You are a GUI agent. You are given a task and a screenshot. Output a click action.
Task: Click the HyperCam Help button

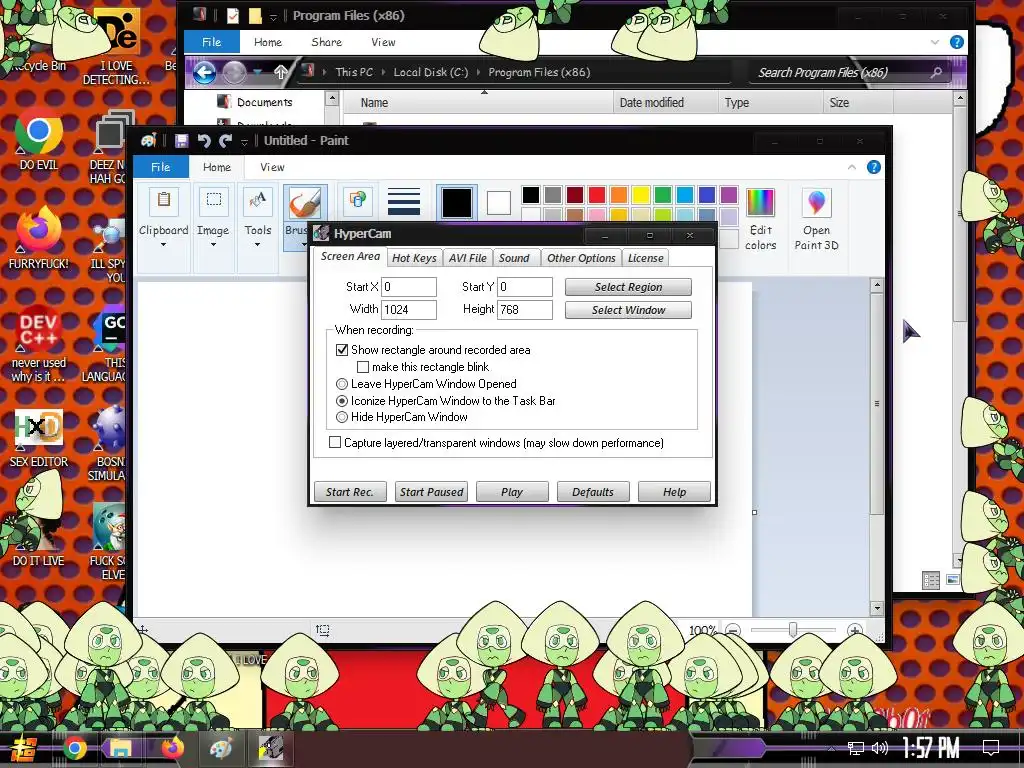point(674,492)
